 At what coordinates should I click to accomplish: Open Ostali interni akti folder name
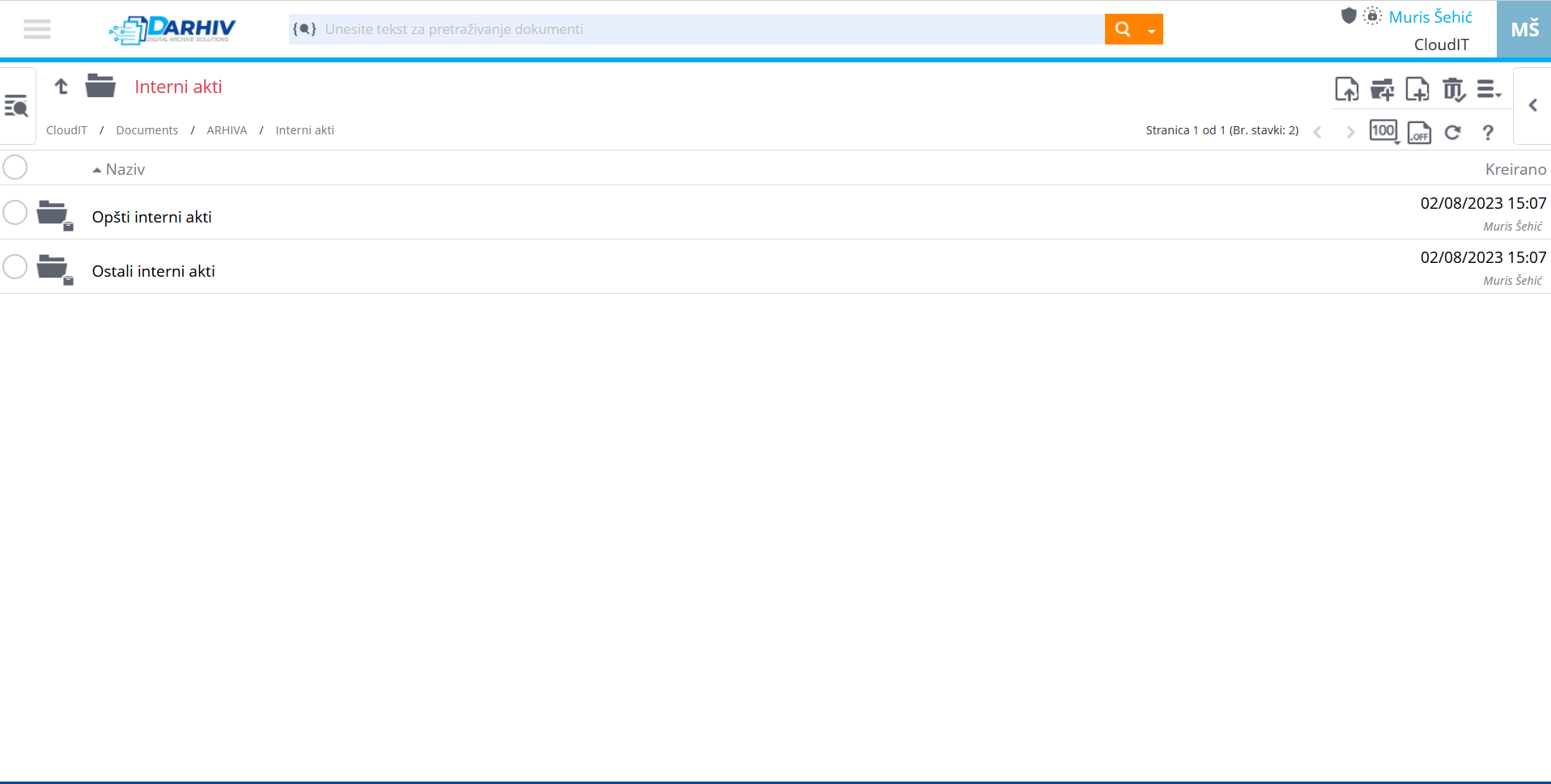coord(154,271)
